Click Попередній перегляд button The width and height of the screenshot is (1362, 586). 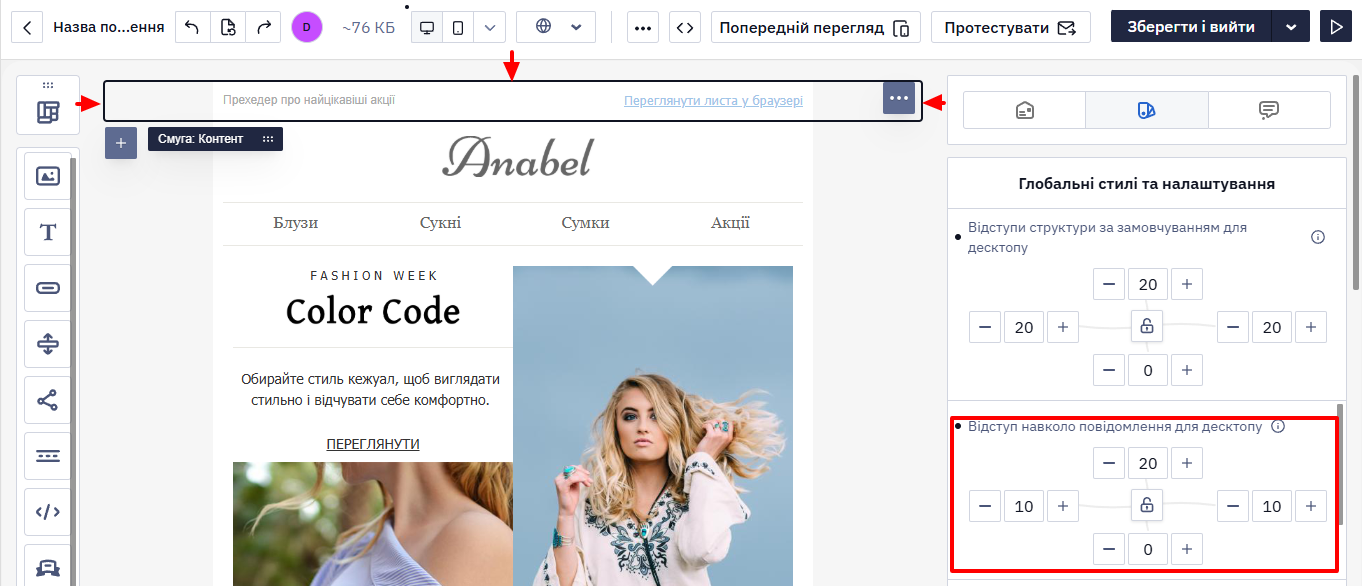(816, 27)
